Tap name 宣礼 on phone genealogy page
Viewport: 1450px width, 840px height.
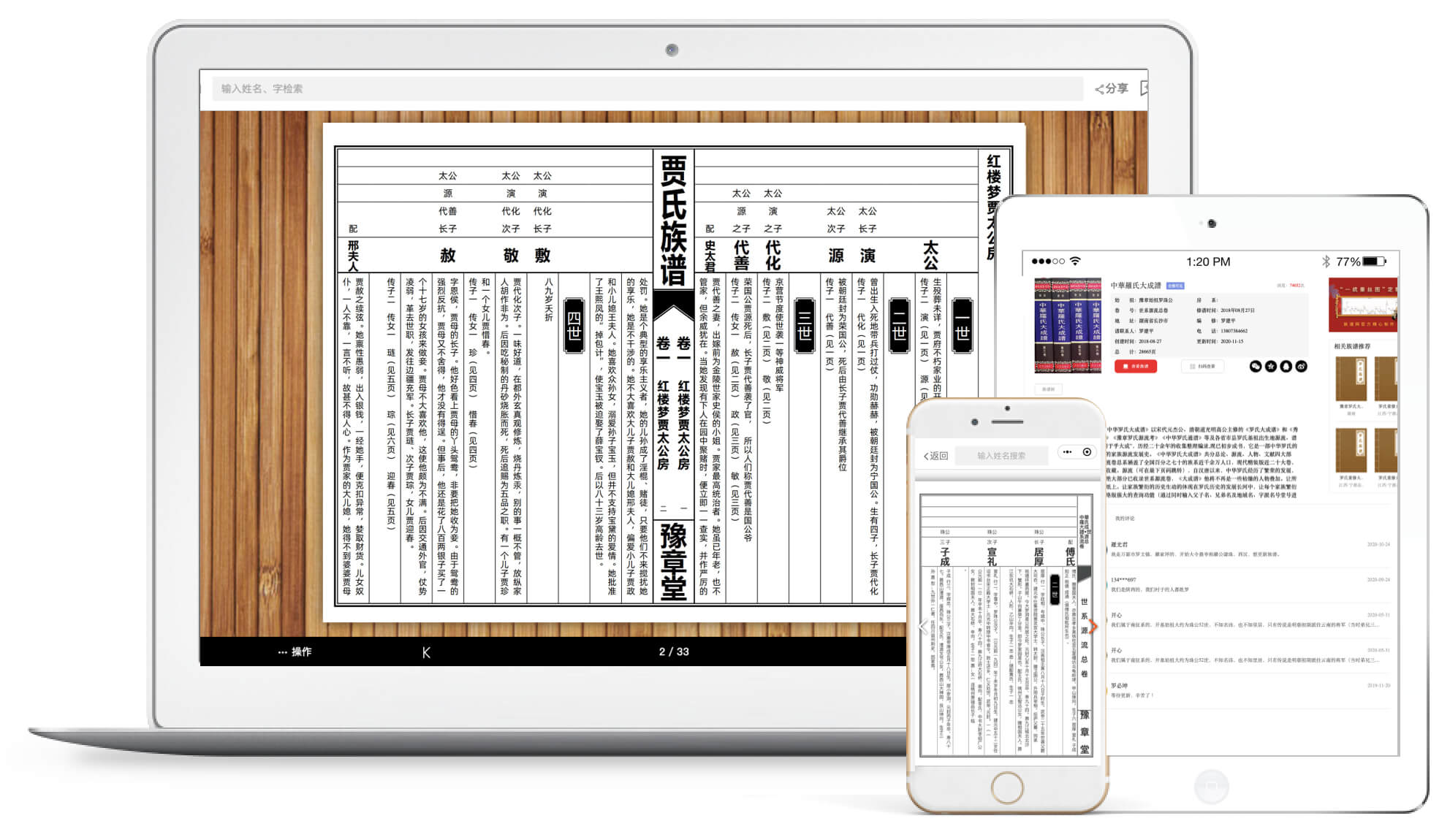992,557
